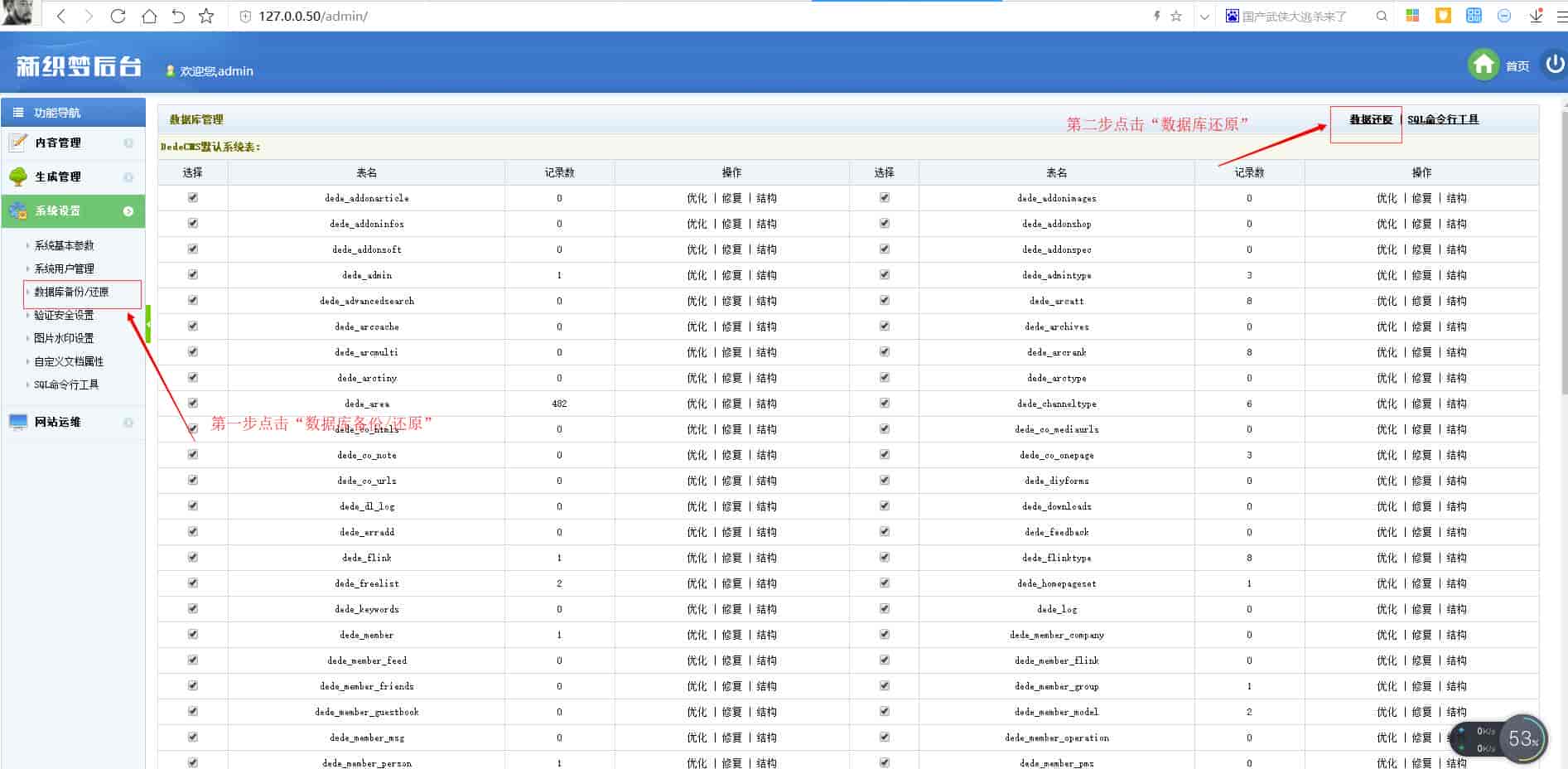This screenshot has width=1568, height=769.
Task: Uncheck the dede_addonarticle table checkbox
Action: point(193,198)
